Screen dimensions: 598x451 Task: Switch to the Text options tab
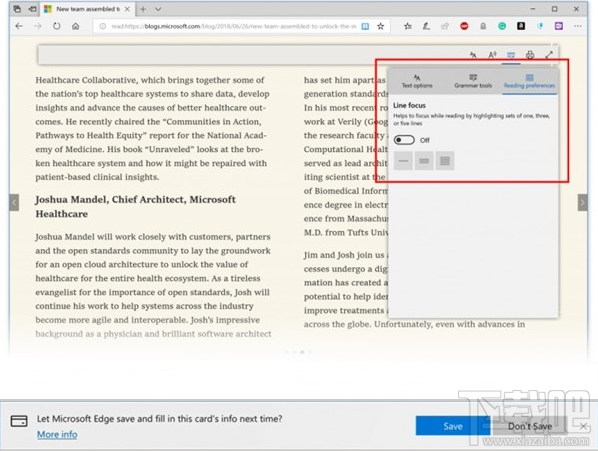[x=417, y=81]
